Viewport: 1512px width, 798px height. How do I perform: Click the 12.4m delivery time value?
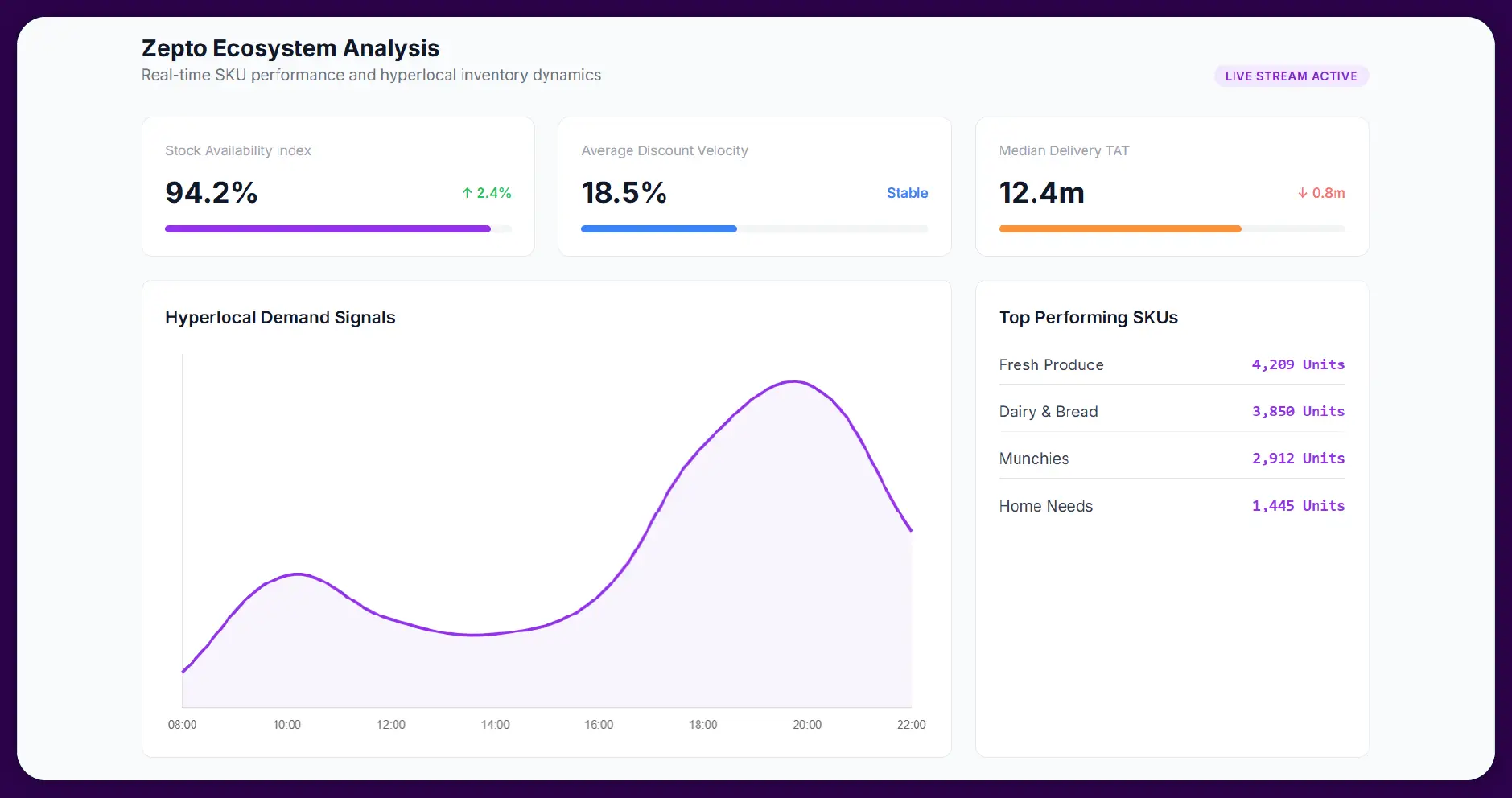point(1041,193)
